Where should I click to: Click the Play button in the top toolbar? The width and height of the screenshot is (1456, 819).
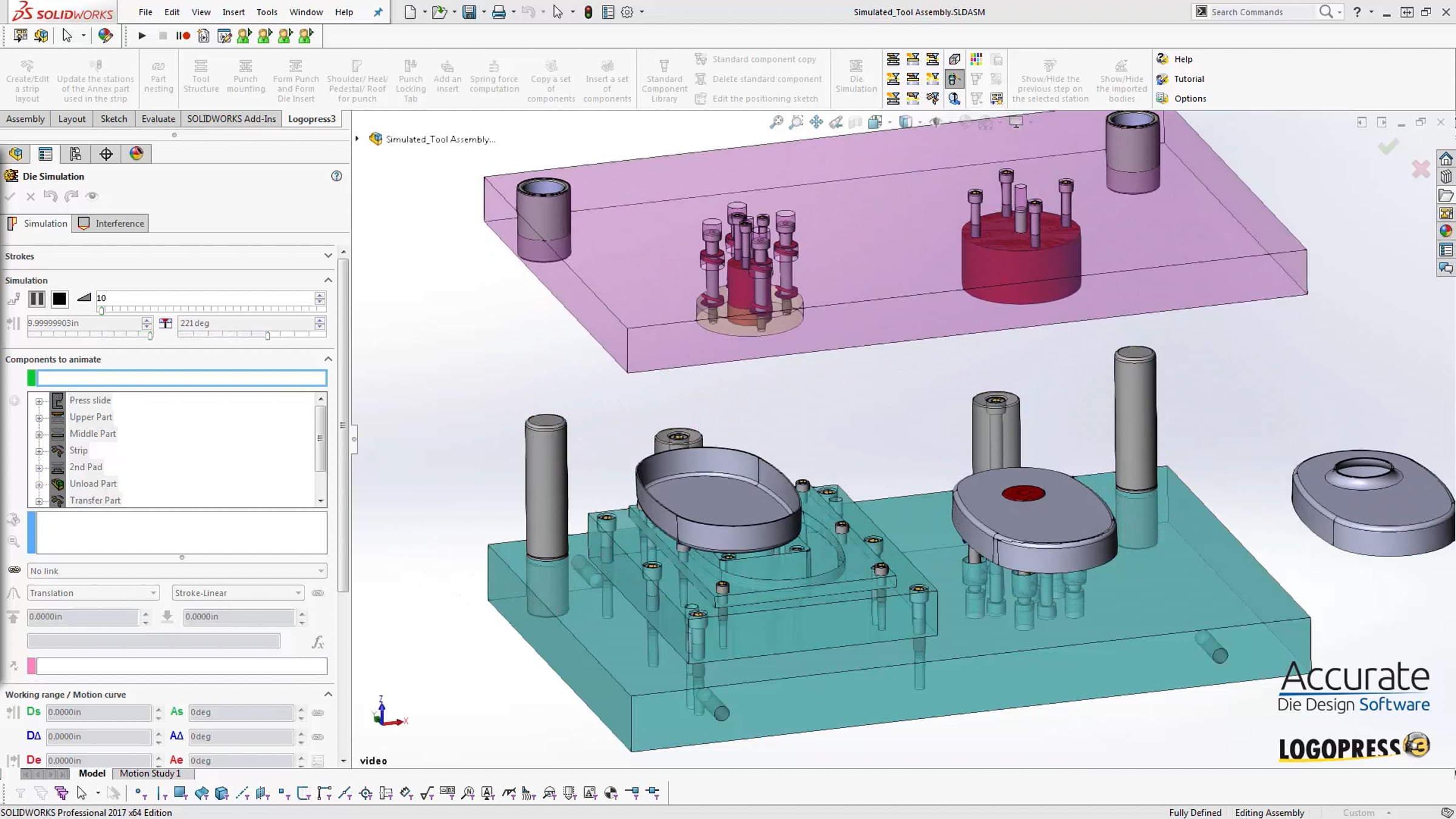142,36
